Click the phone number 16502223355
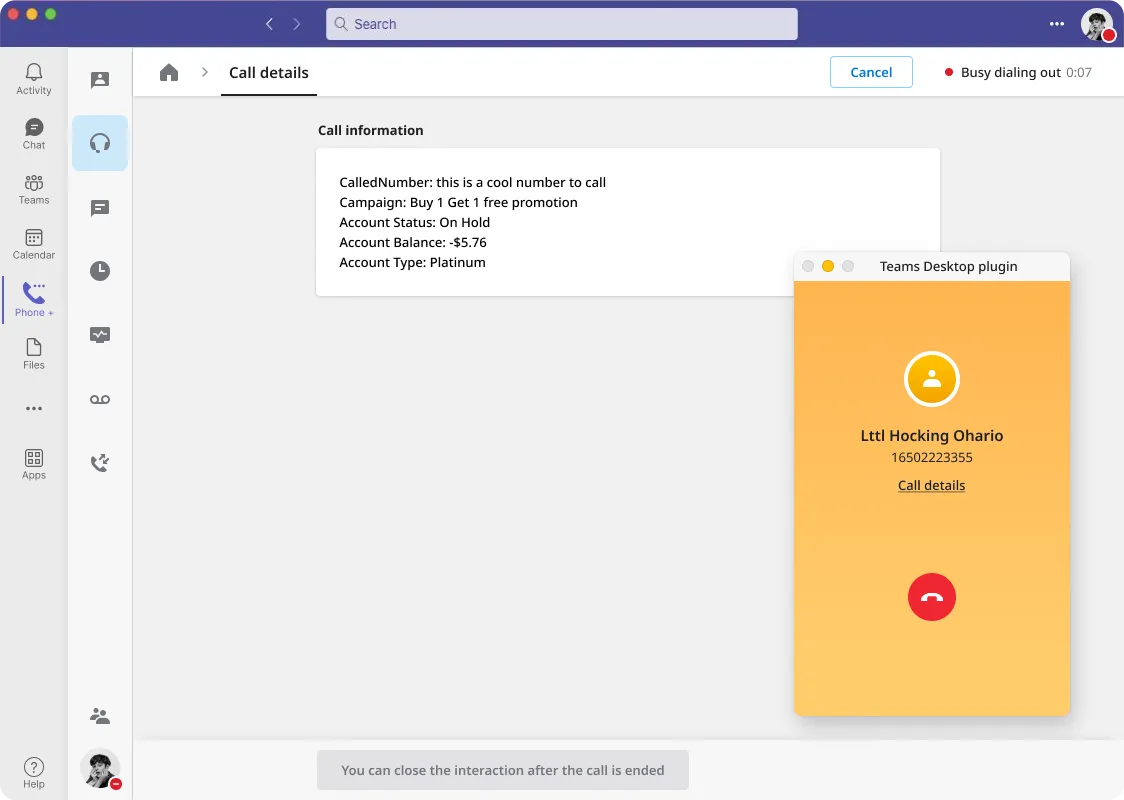1124x800 pixels. pos(931,457)
